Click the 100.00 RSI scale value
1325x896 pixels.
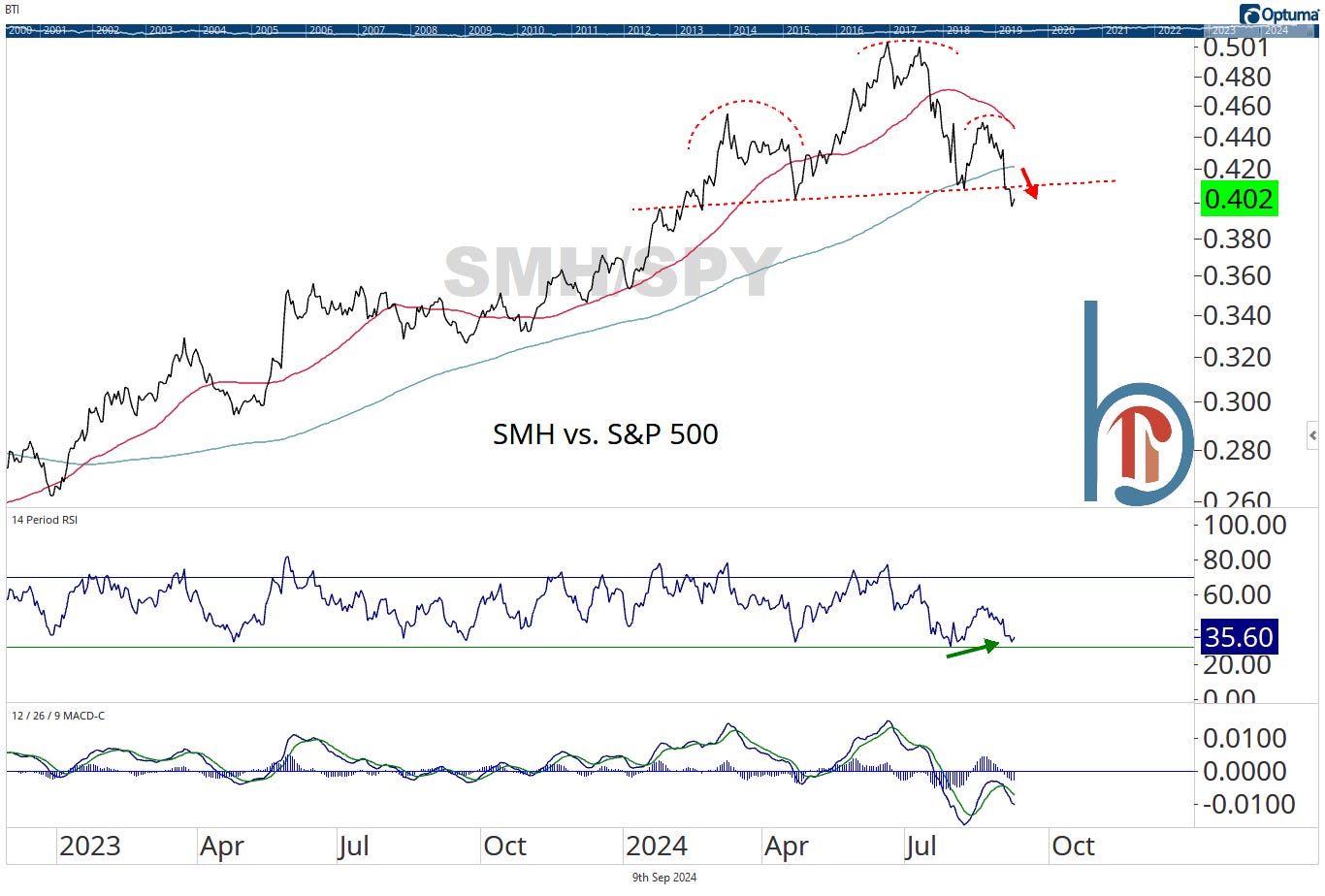(1245, 525)
